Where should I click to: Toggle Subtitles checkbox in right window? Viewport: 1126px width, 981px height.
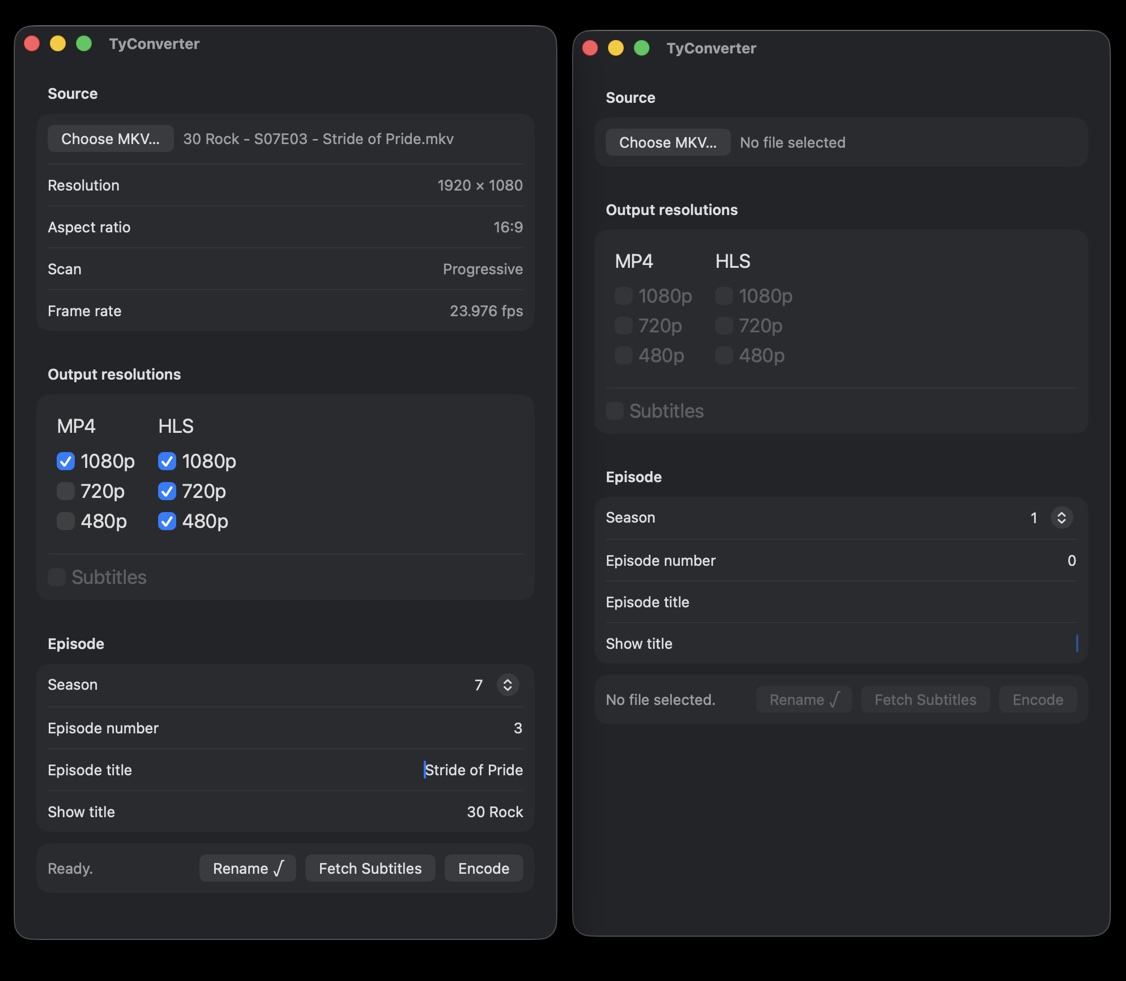615,411
